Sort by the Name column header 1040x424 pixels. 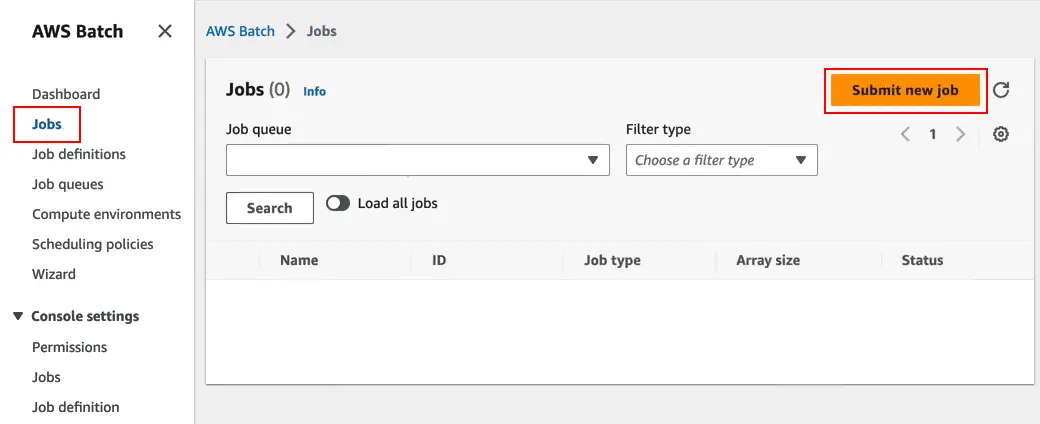click(299, 260)
